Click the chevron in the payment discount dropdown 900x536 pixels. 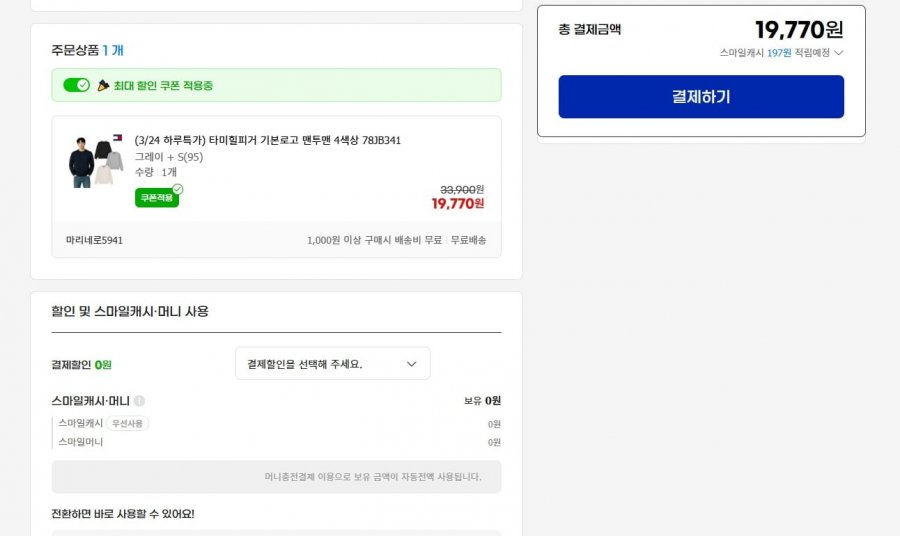pyautogui.click(x=411, y=364)
